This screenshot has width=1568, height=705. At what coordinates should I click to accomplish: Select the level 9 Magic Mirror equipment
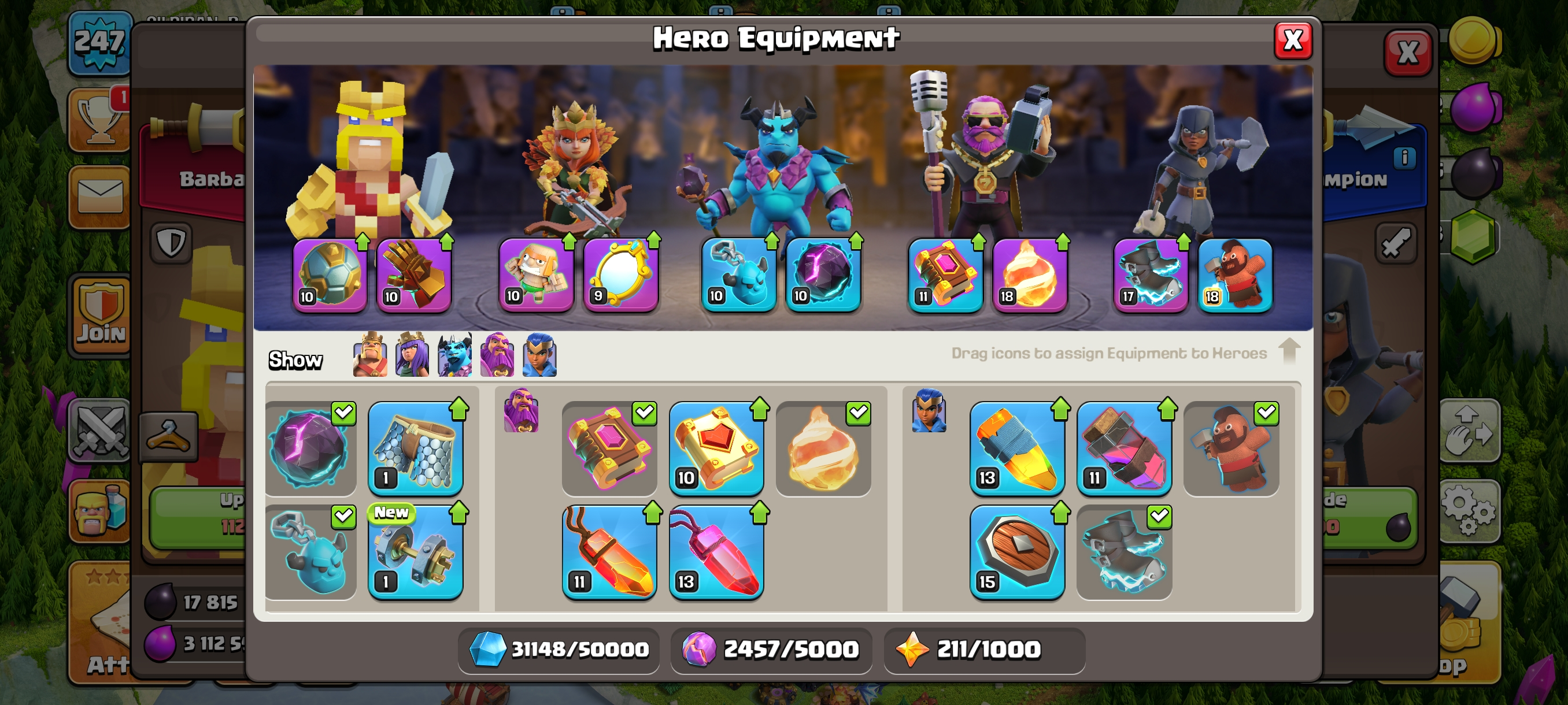(620, 276)
